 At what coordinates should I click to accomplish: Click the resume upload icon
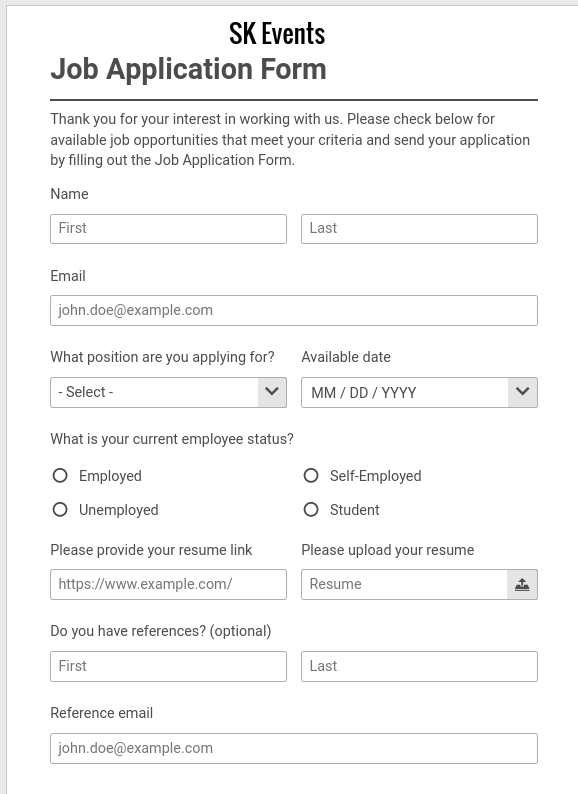click(522, 584)
